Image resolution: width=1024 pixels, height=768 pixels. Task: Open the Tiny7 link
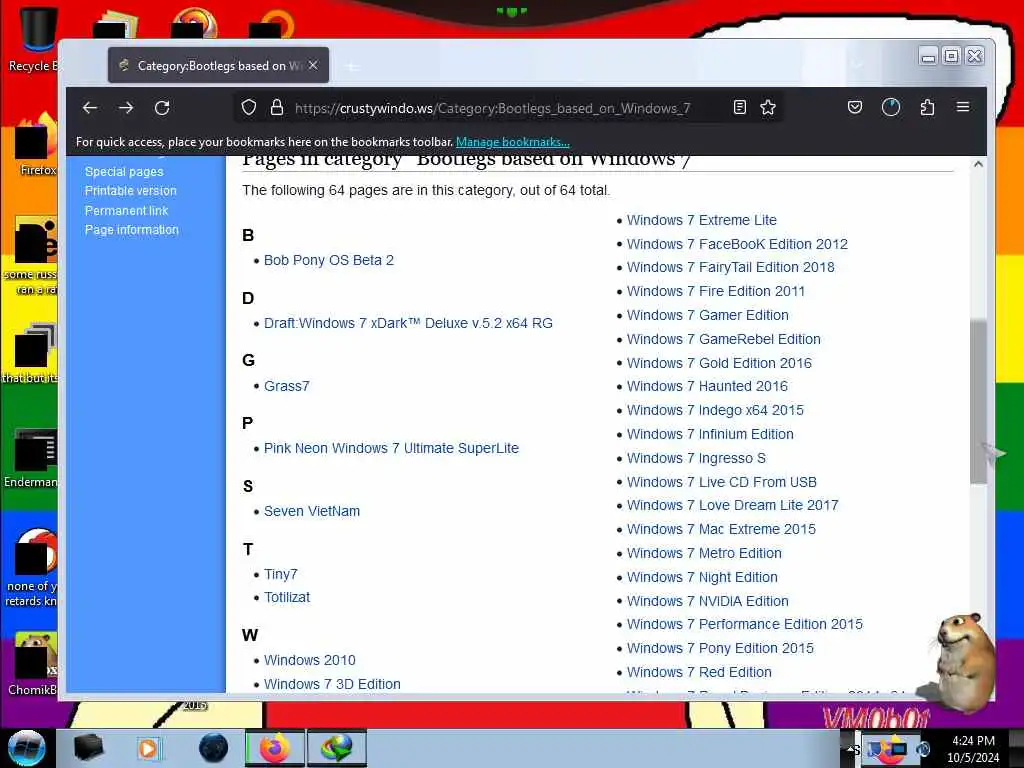point(281,574)
